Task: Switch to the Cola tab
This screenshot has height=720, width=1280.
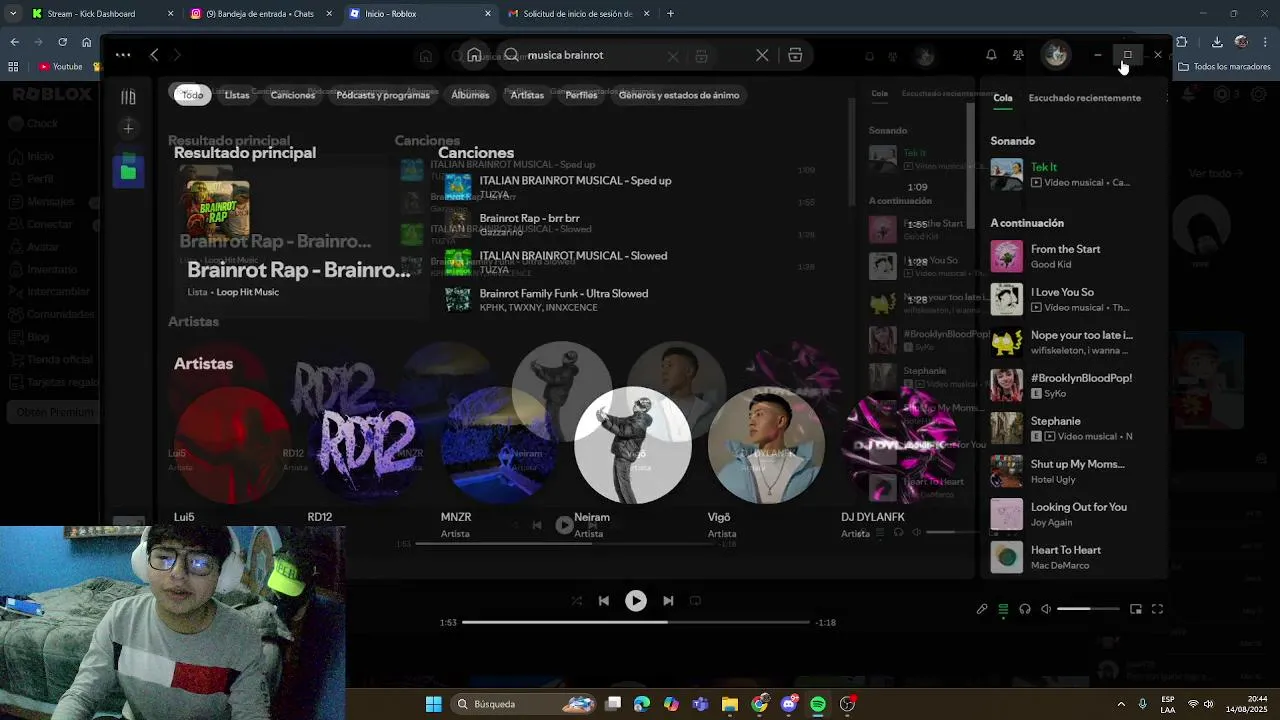Action: [1003, 98]
